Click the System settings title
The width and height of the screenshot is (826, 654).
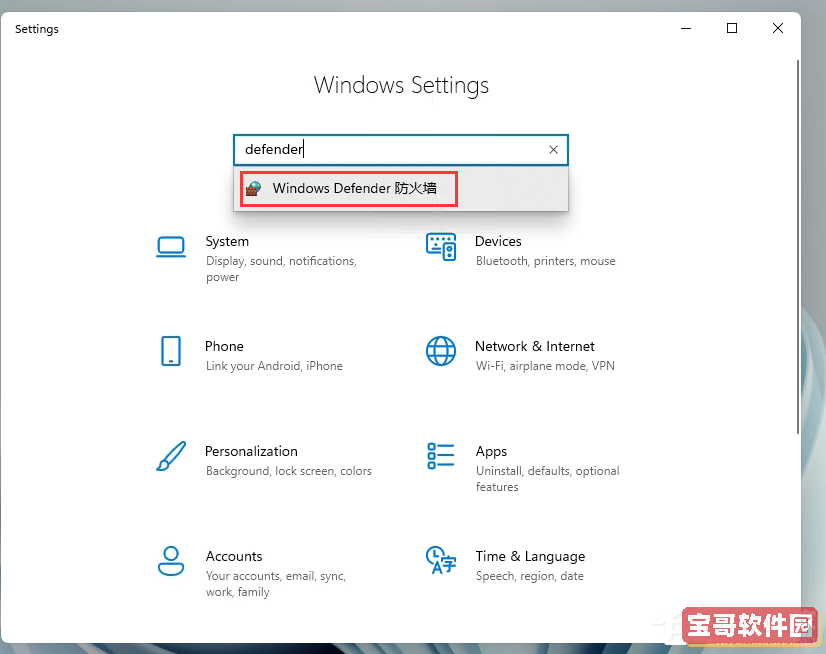click(x=227, y=241)
